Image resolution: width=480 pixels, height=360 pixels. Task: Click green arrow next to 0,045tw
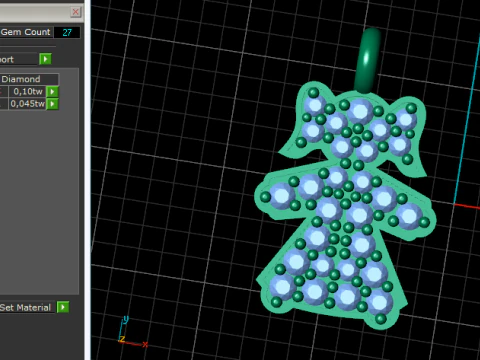pyautogui.click(x=52, y=104)
